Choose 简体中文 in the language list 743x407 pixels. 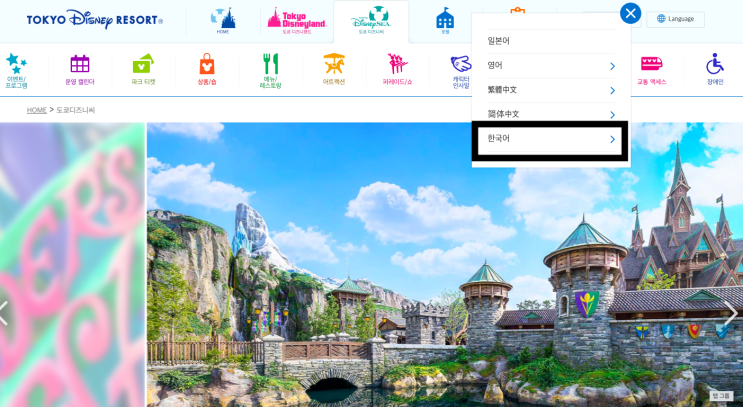click(x=551, y=115)
